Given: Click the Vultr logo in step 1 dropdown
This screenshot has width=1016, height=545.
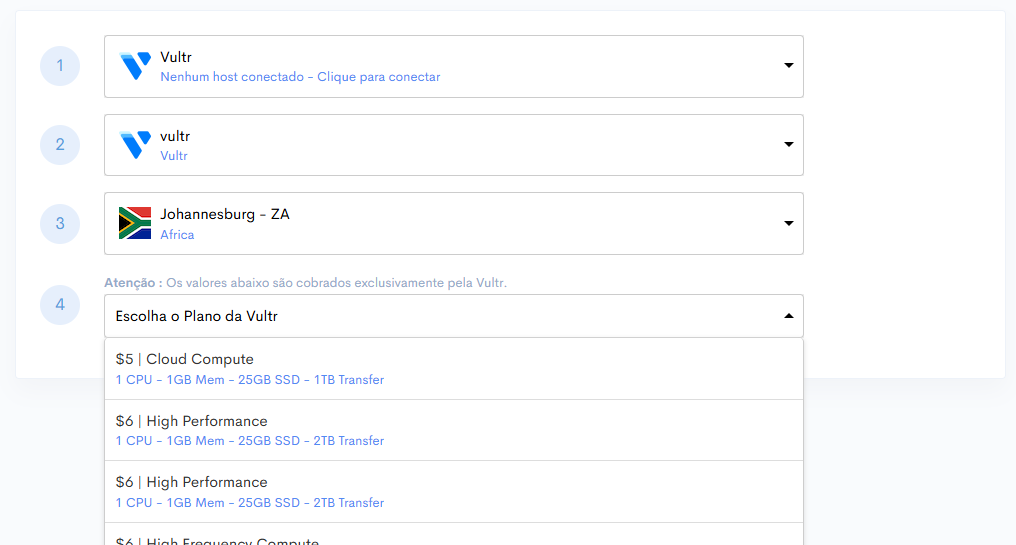Looking at the screenshot, I should [x=135, y=66].
